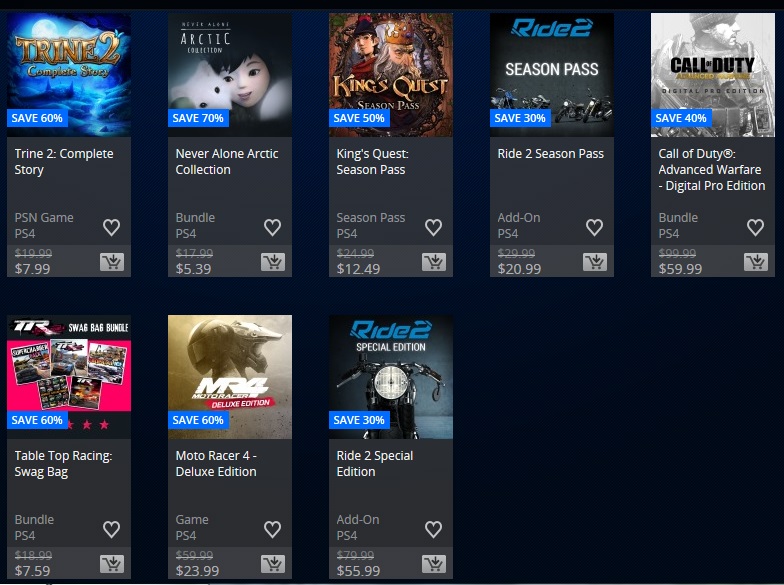The height and width of the screenshot is (585, 784).
Task: Add Ride 2 Special Edition to cart
Action: pos(434,564)
